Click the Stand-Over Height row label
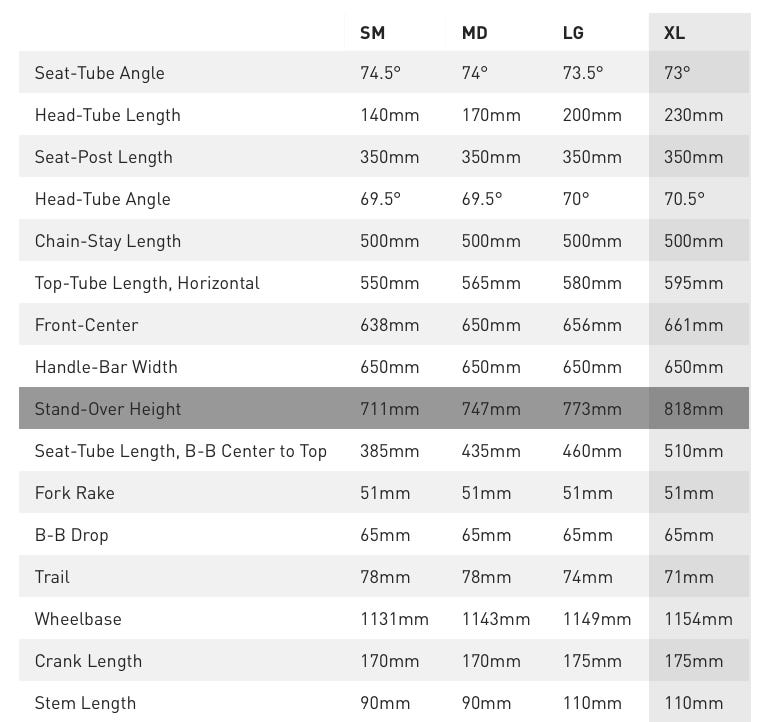768x722 pixels. tap(108, 409)
